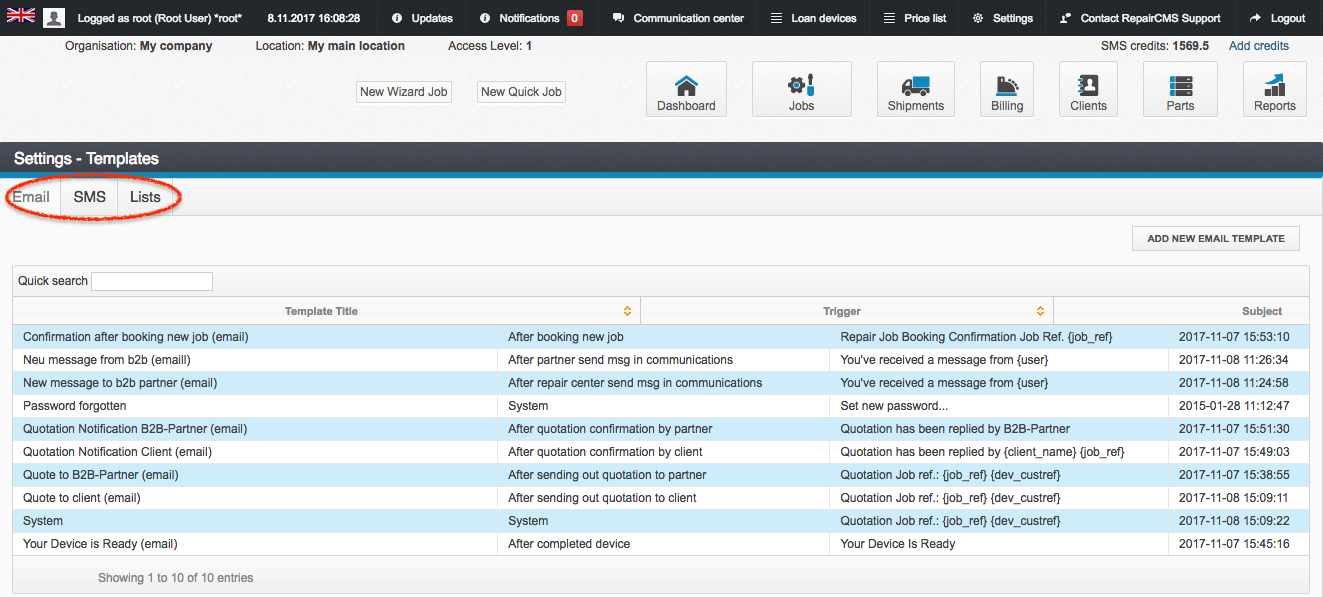Image resolution: width=1323 pixels, height=597 pixels.
Task: Select 'Your Device is Ready (email)' template
Action: click(100, 544)
